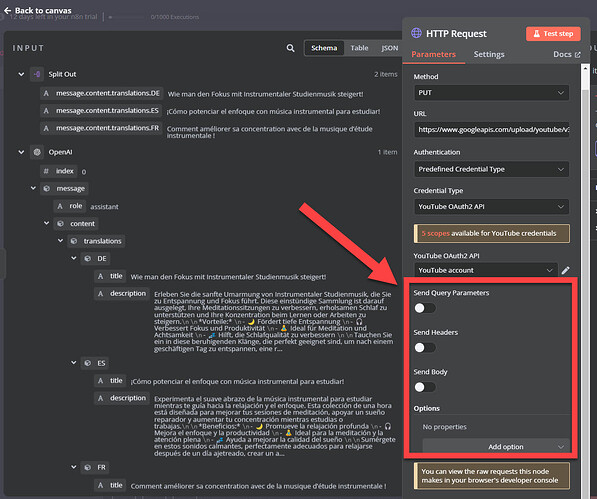Click the HTTP Request globe icon
The width and height of the screenshot is (597, 499).
pos(416,33)
